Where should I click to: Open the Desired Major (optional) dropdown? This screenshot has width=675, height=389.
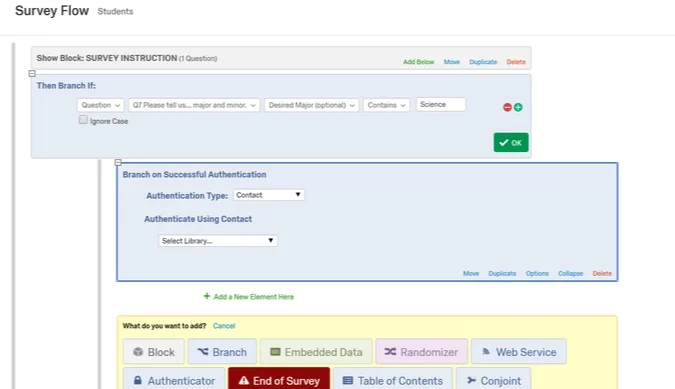(x=312, y=105)
